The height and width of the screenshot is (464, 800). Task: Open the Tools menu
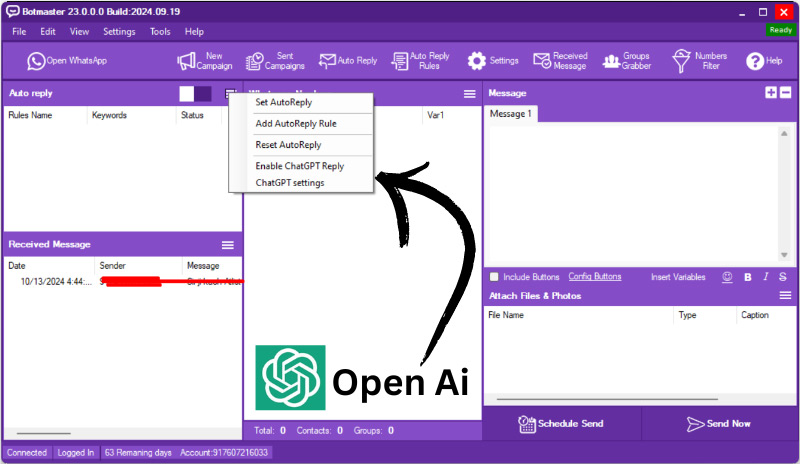[x=160, y=32]
